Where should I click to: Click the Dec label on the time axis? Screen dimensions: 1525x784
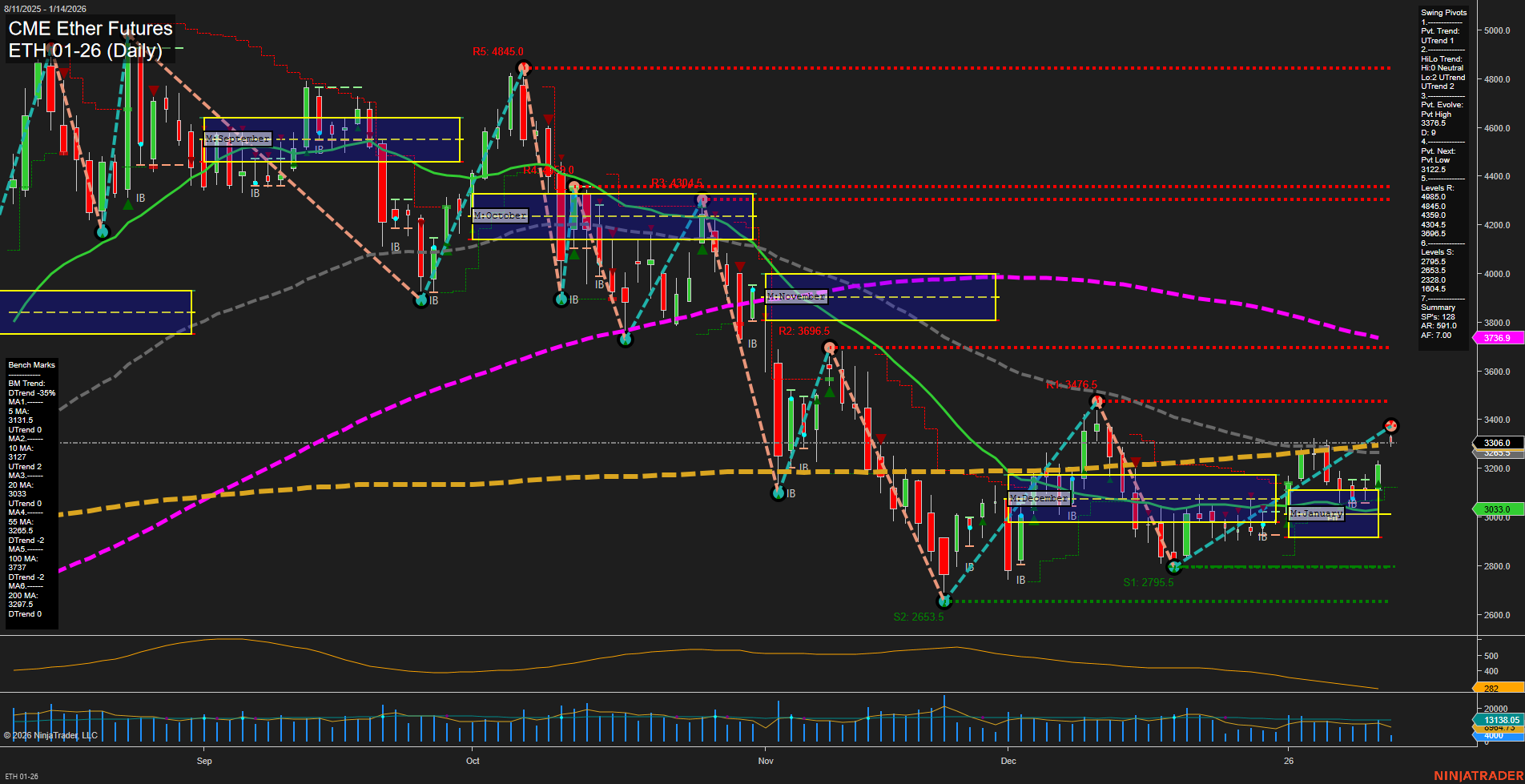point(1009,761)
